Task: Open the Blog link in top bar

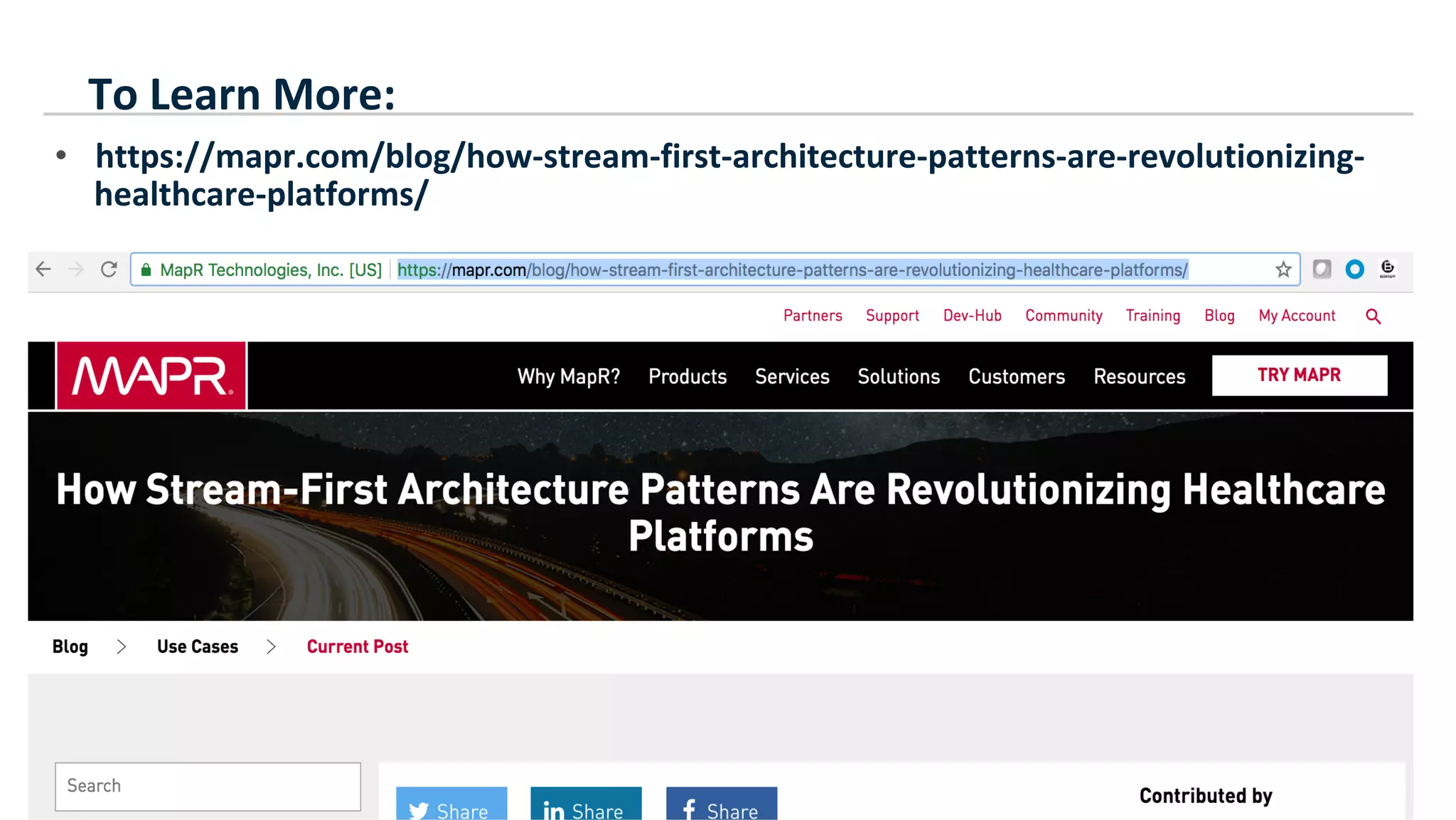Action: point(1219,316)
